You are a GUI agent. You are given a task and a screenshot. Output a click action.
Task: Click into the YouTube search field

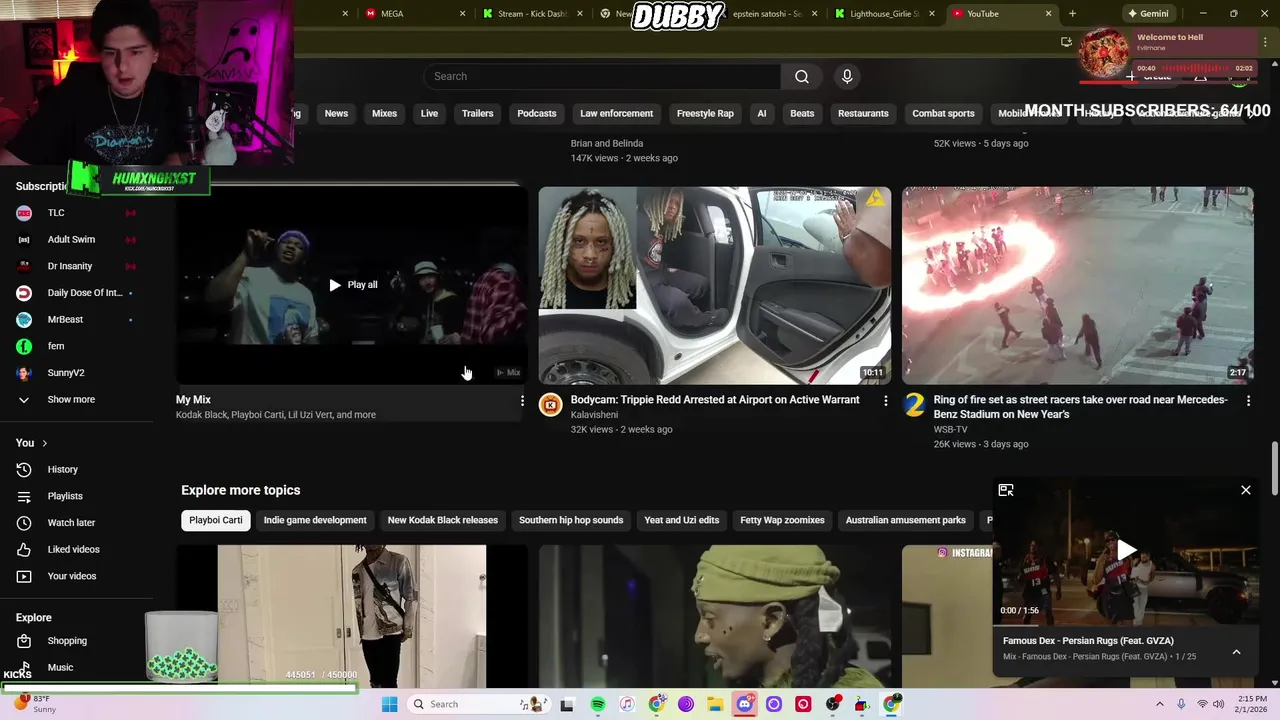(x=602, y=76)
